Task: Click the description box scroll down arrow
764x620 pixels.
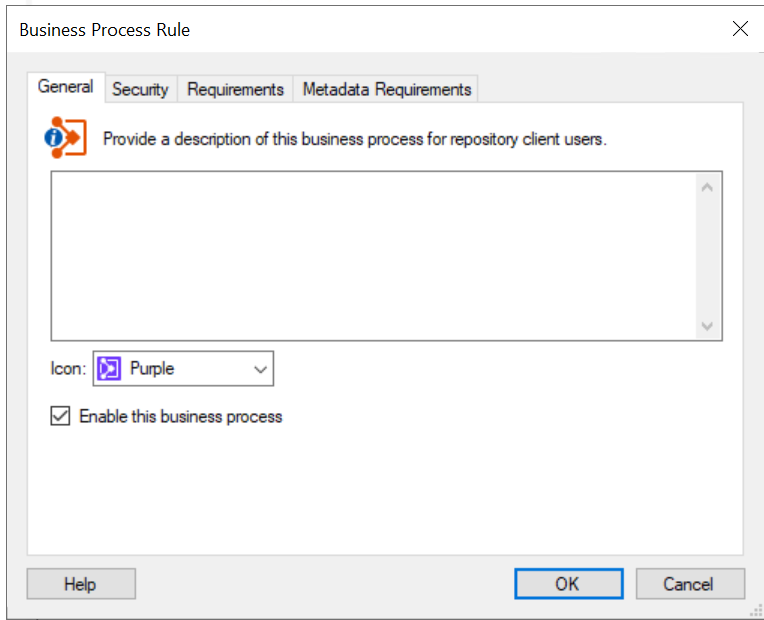Action: coord(707,326)
